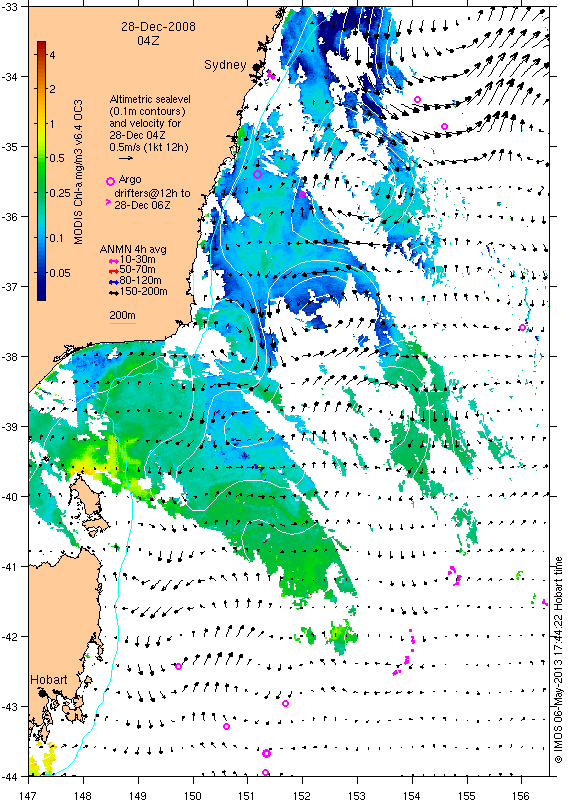Image resolution: width=570 pixels, height=800 pixels.
Task: Click colorbar tick label 0.05
Action: pyautogui.click(x=60, y=273)
